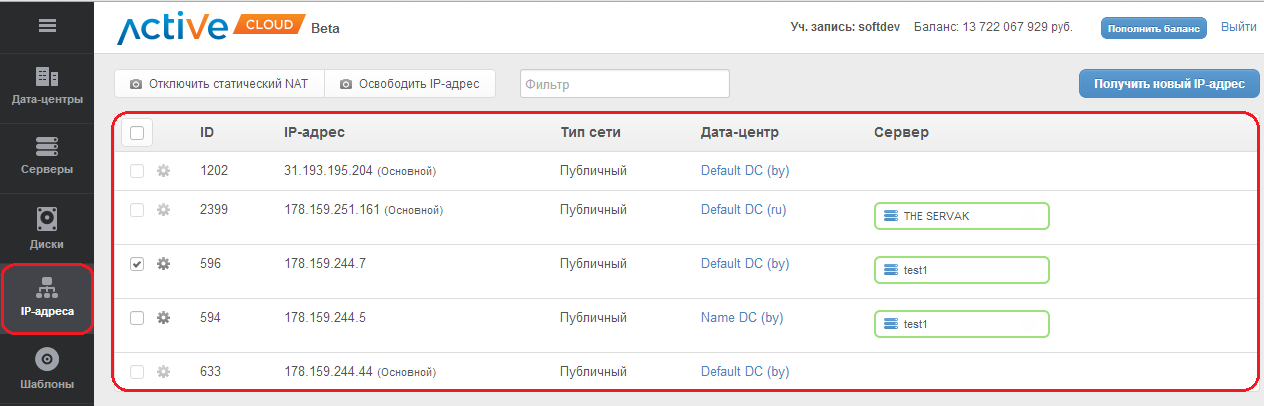
Task: Click the Active Cloud logo
Action: coord(211,28)
